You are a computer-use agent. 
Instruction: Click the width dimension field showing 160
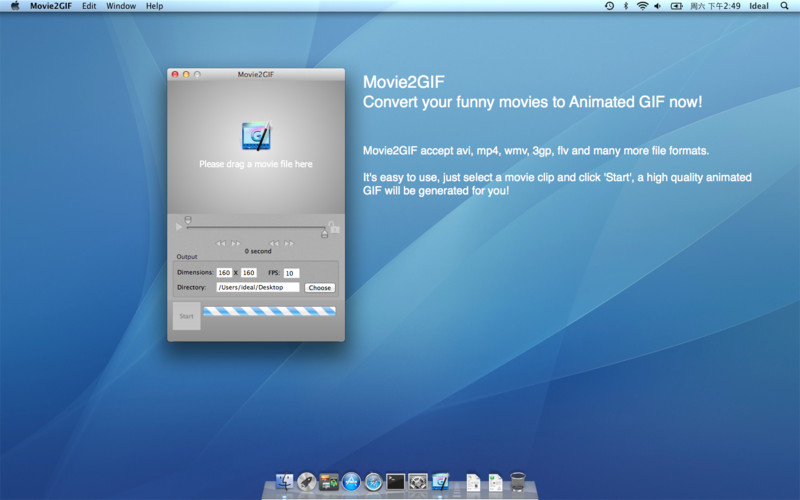tap(224, 273)
